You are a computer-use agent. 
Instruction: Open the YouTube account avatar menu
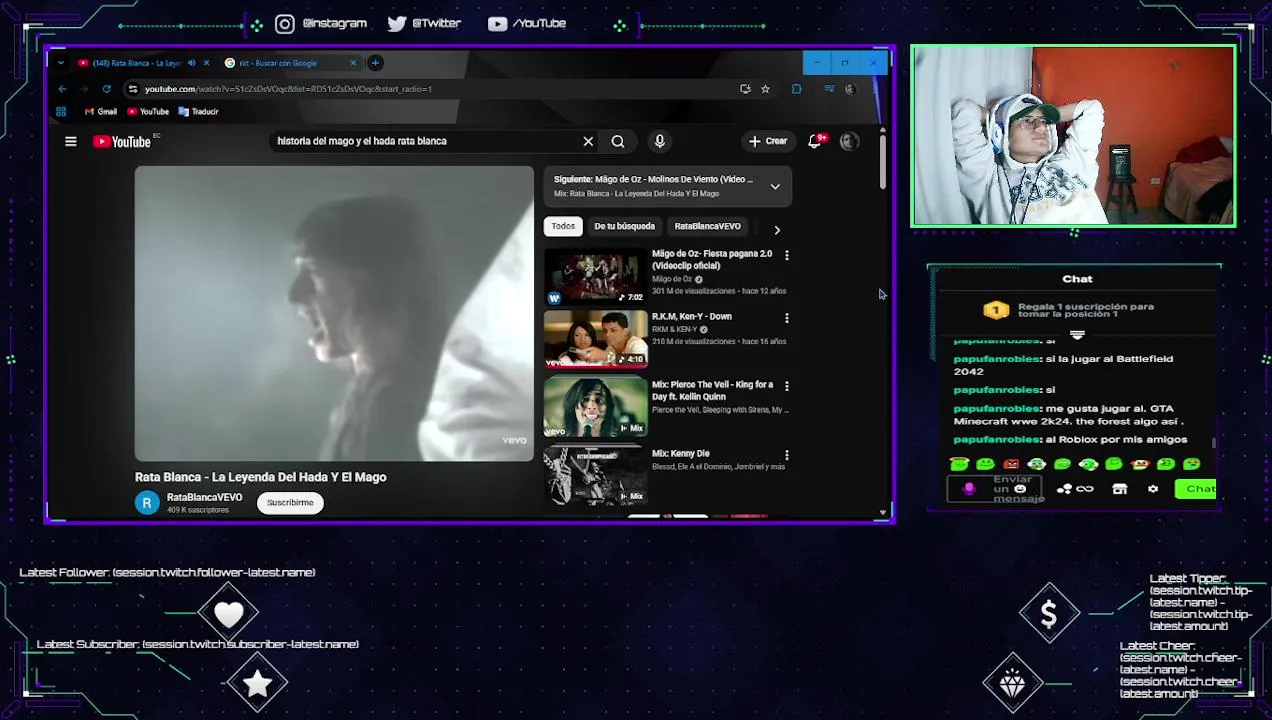tap(849, 142)
